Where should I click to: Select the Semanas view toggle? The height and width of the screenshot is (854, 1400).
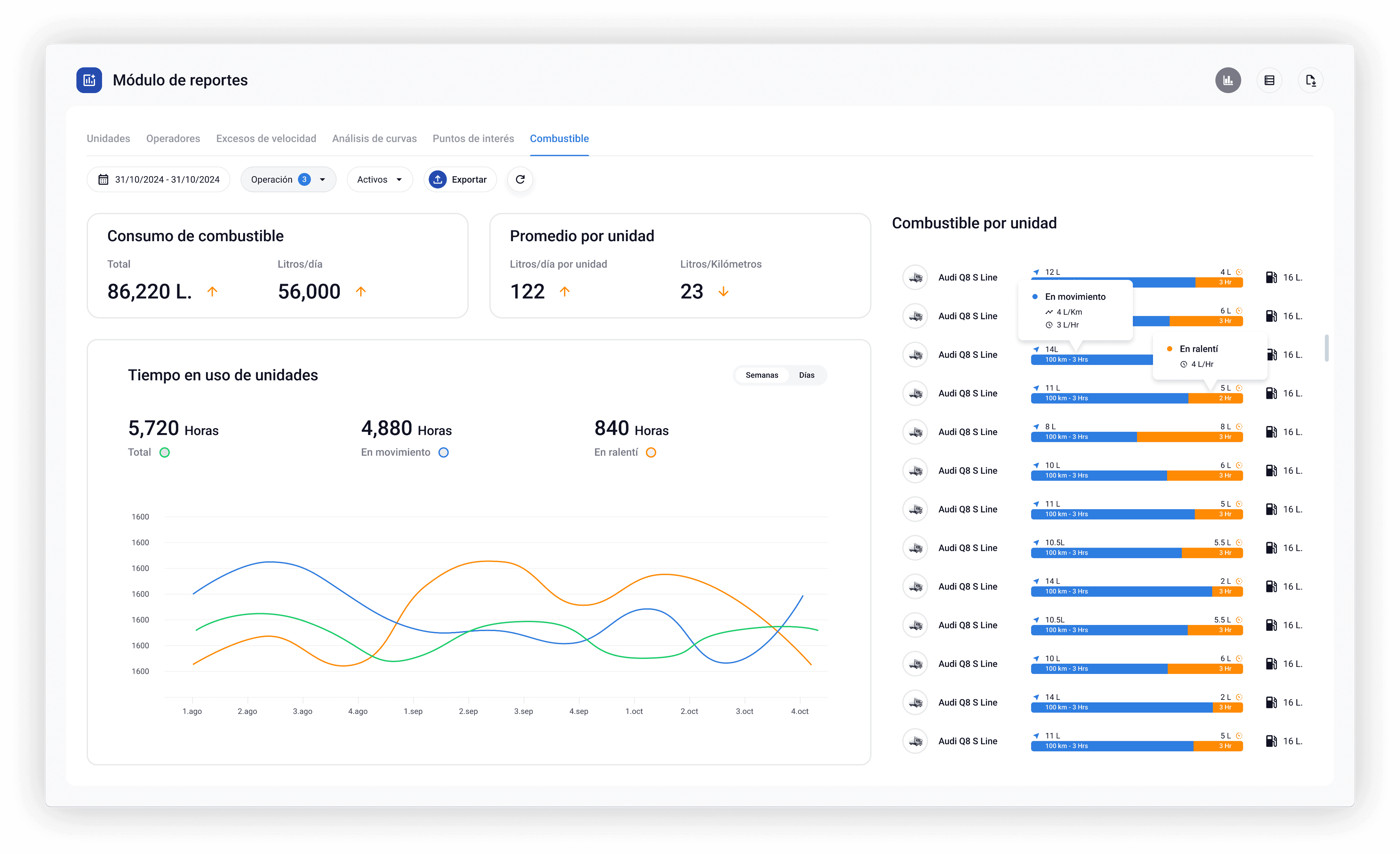[x=761, y=375]
